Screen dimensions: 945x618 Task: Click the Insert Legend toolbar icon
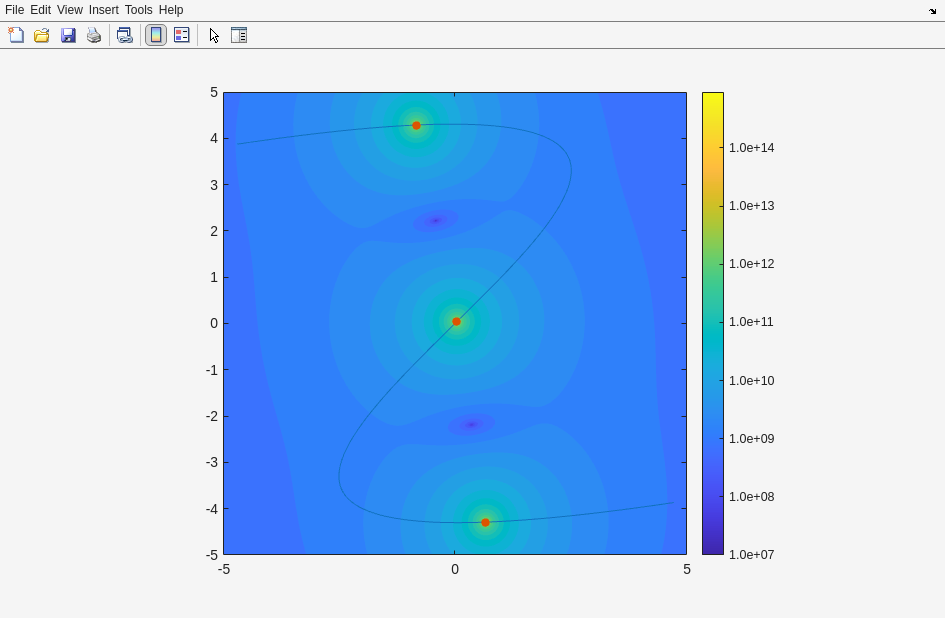181,35
